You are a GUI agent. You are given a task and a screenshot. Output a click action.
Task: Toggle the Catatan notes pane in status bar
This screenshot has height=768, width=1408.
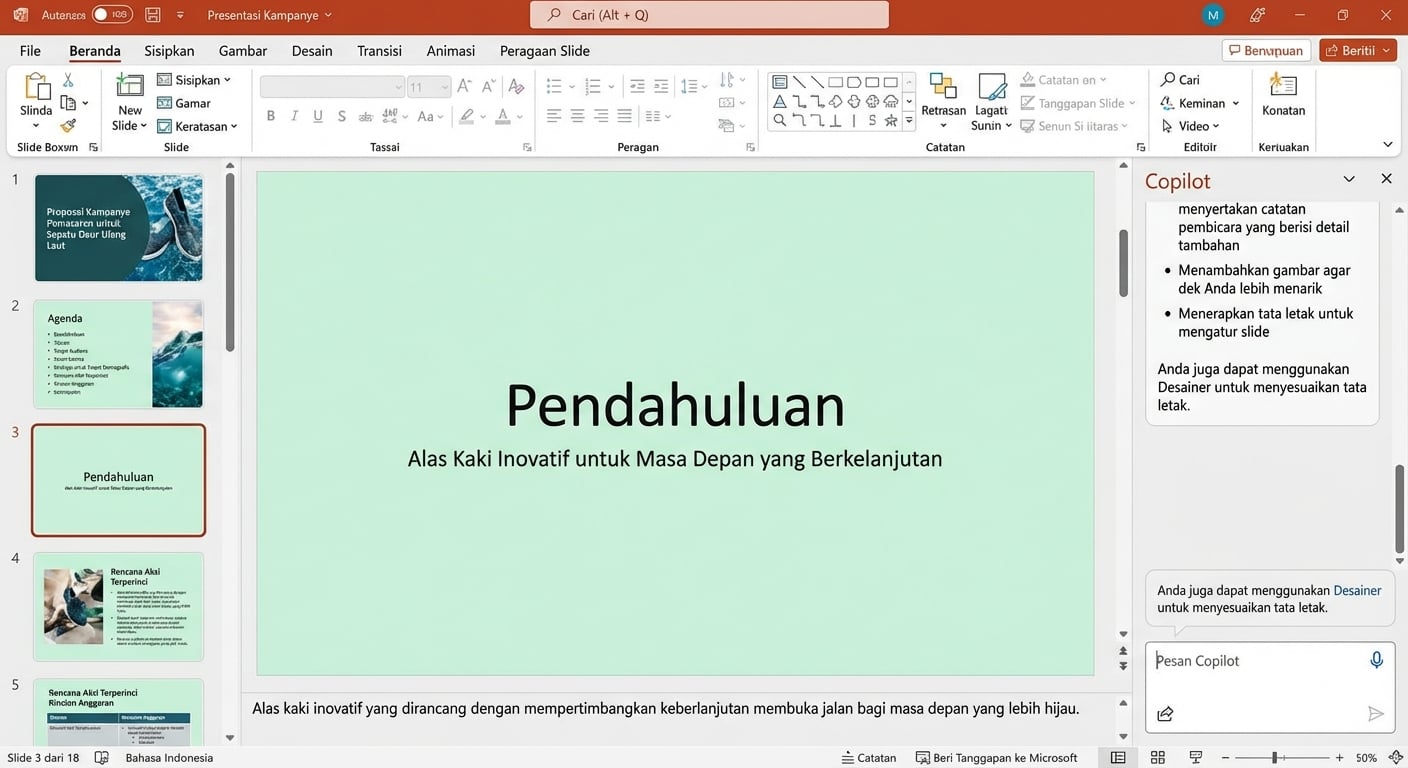(x=869, y=757)
